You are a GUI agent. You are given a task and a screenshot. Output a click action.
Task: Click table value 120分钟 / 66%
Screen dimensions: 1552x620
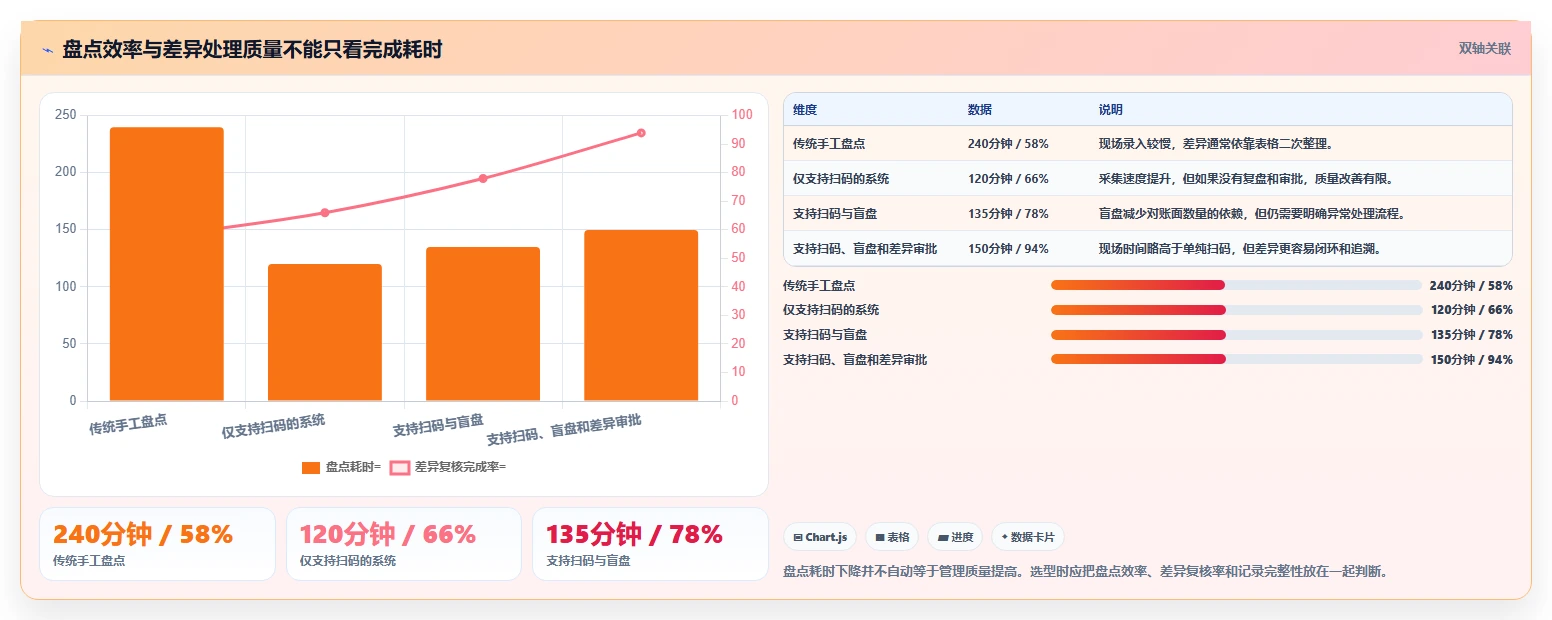click(1008, 179)
